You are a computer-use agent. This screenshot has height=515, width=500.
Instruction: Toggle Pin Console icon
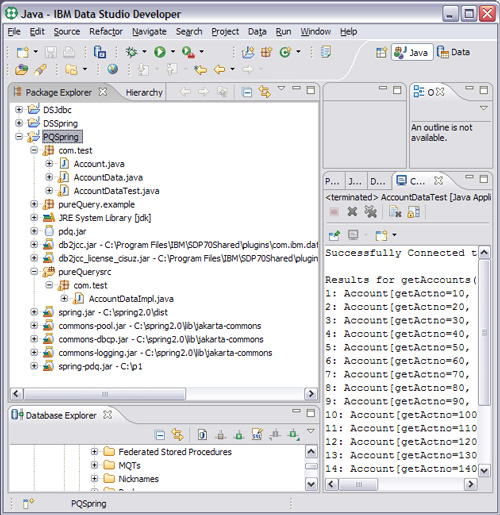334,235
